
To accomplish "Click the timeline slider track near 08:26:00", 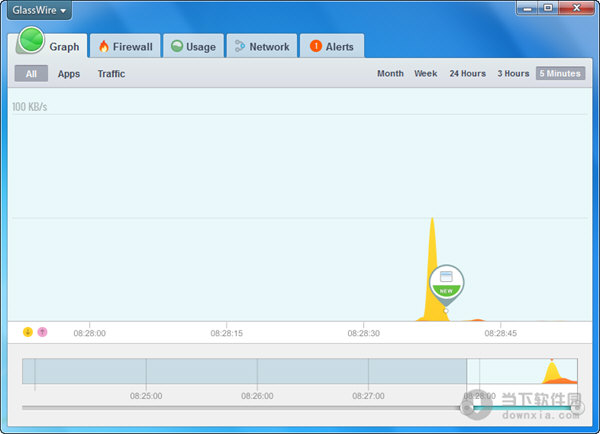I will click(257, 408).
